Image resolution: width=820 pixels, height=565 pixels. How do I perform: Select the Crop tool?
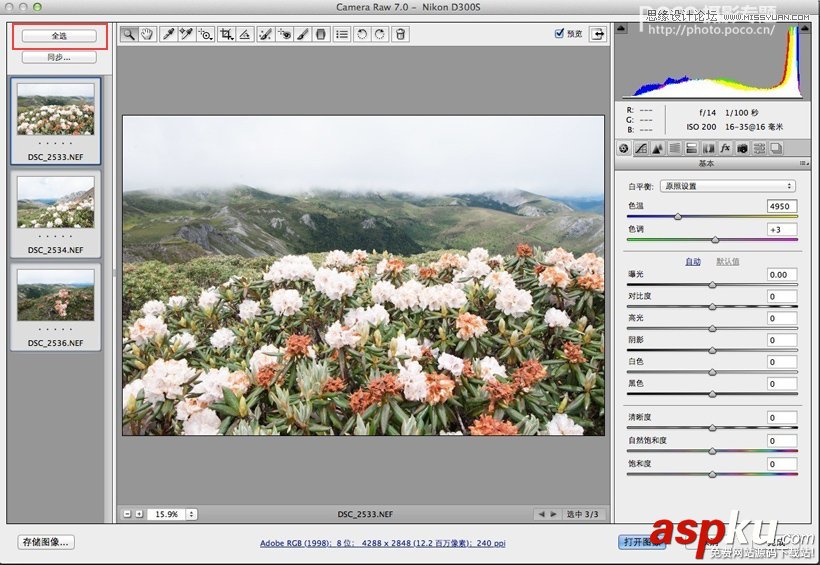pos(226,35)
